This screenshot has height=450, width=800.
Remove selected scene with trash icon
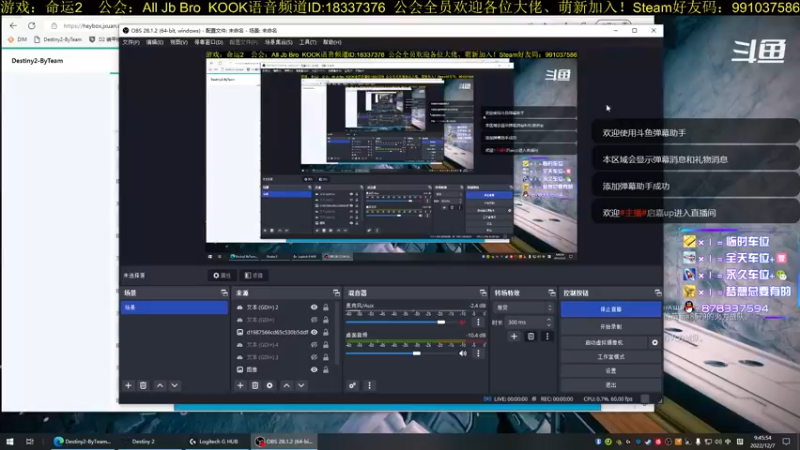(x=143, y=386)
